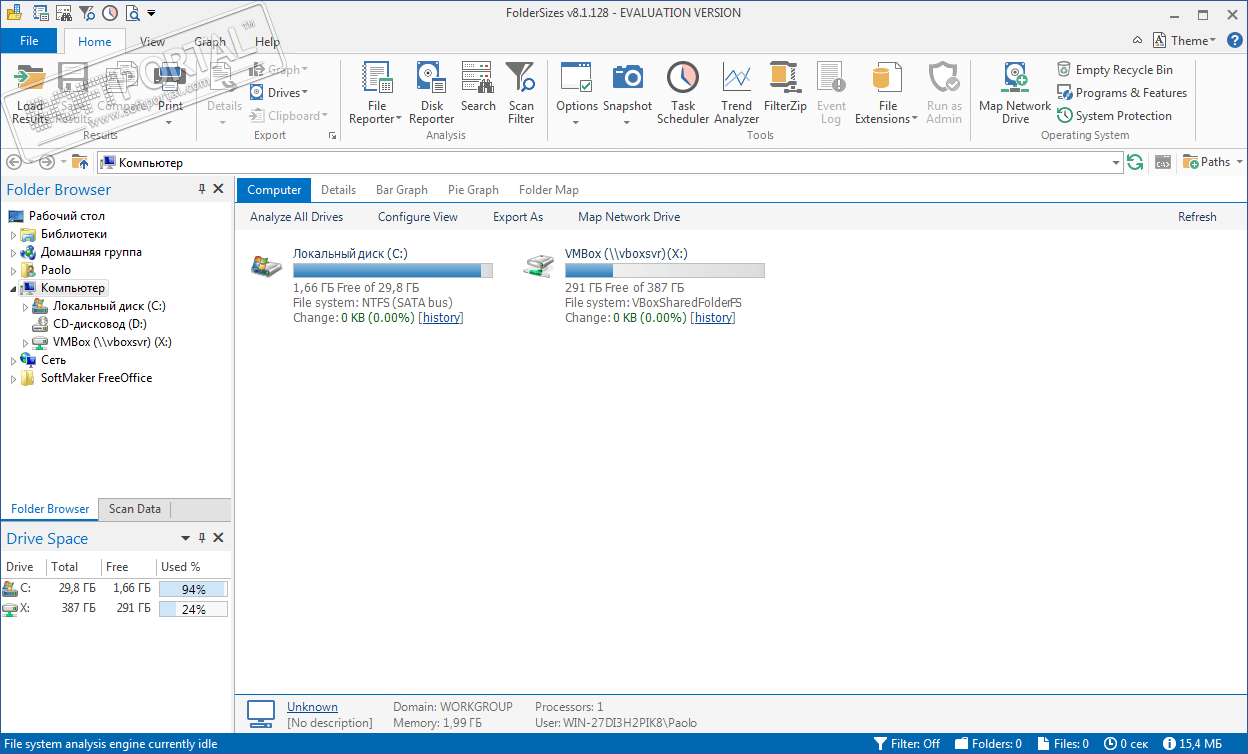
Task: Open the Drive Space panel dropdown arrow
Action: (185, 538)
